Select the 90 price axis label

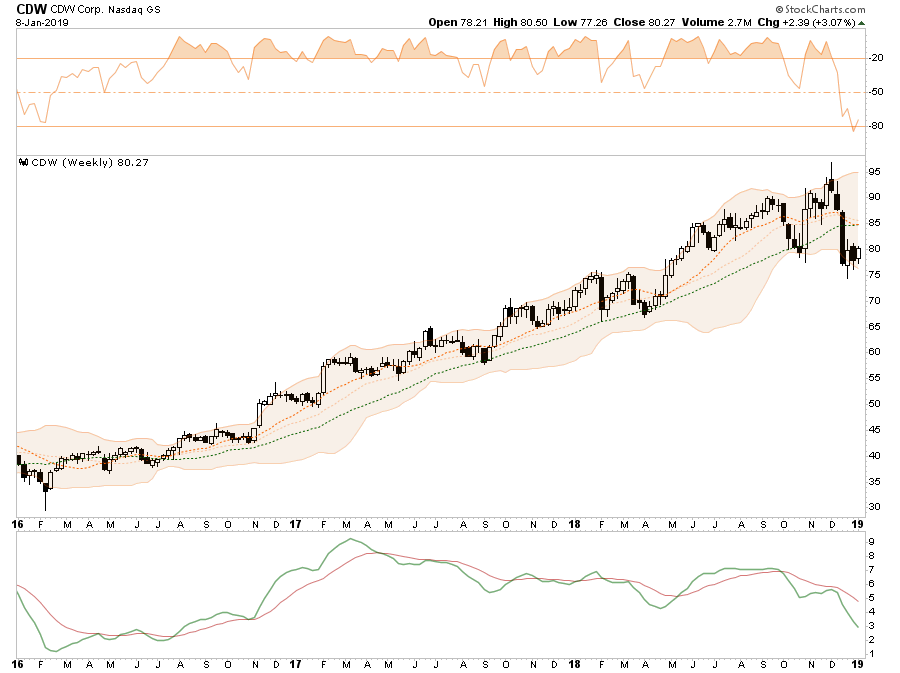point(875,197)
